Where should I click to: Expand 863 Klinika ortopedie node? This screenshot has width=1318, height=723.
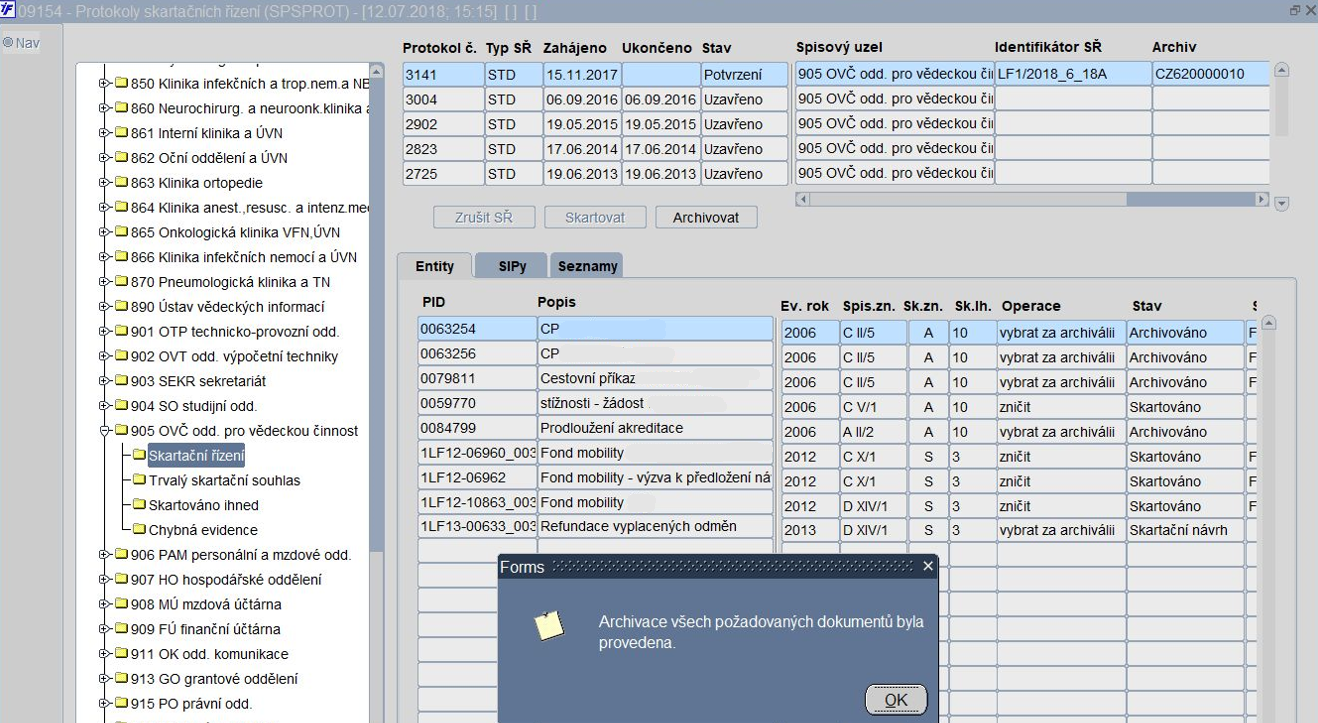pos(104,183)
